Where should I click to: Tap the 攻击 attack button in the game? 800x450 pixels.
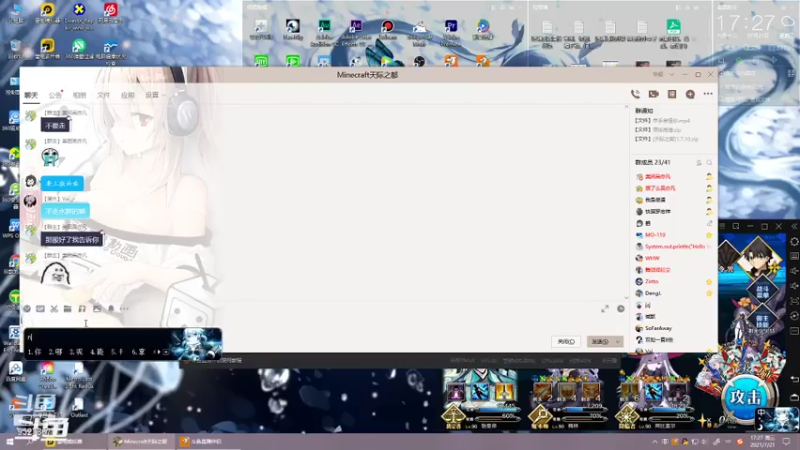tap(746, 397)
